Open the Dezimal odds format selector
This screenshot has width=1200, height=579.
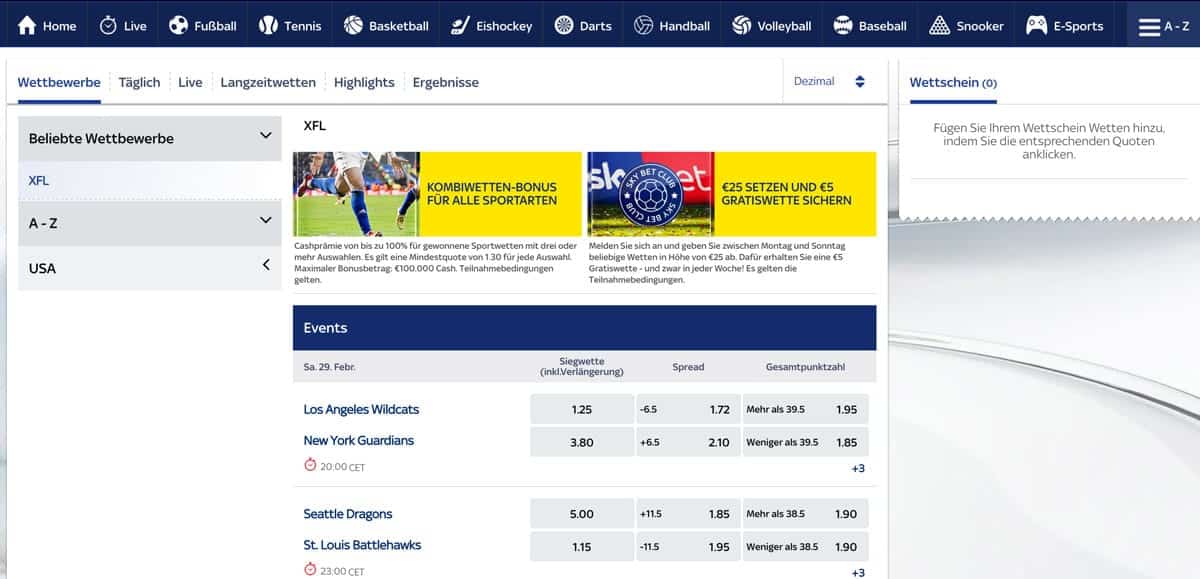point(829,82)
